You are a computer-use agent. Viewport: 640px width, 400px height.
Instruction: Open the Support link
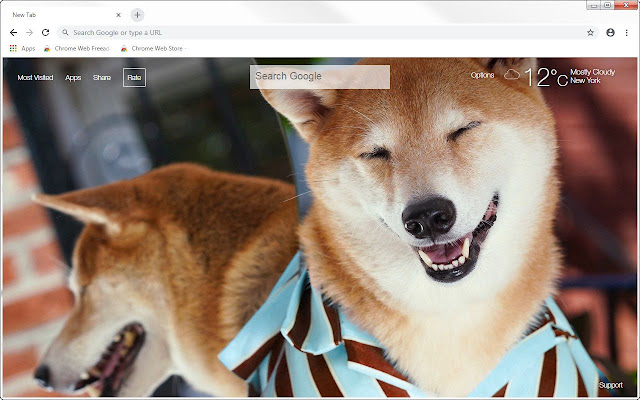pos(611,385)
